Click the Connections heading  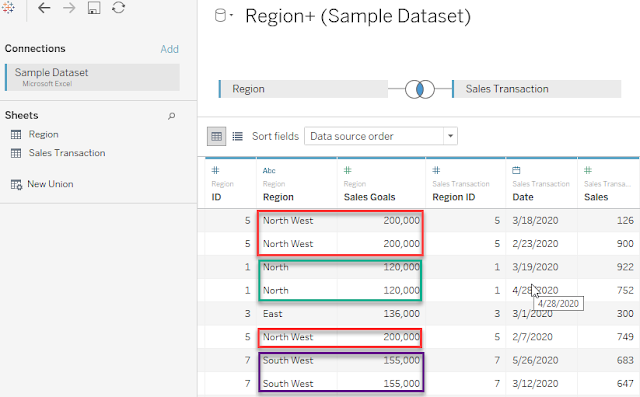(35, 49)
